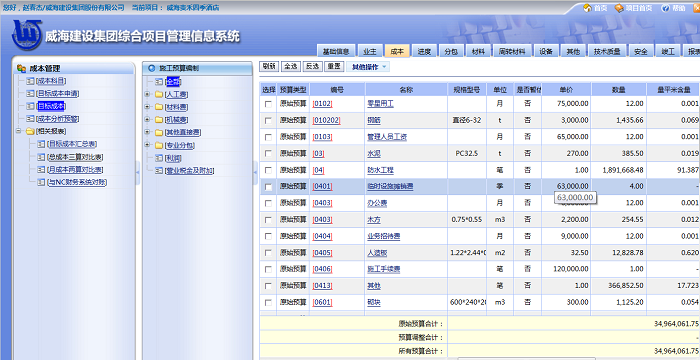
Task: Click the folder icon of 人工费
Action: coord(159,94)
